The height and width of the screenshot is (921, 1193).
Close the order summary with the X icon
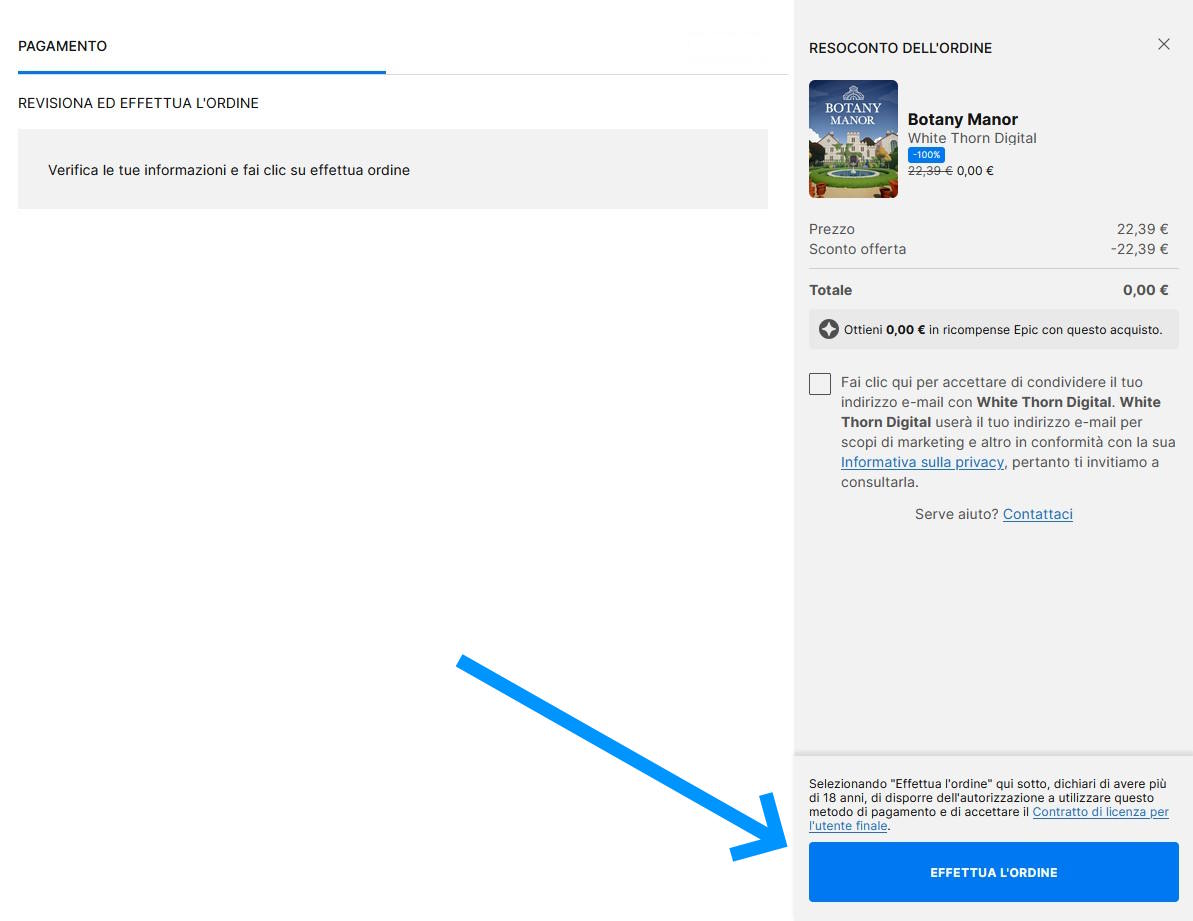(1163, 44)
